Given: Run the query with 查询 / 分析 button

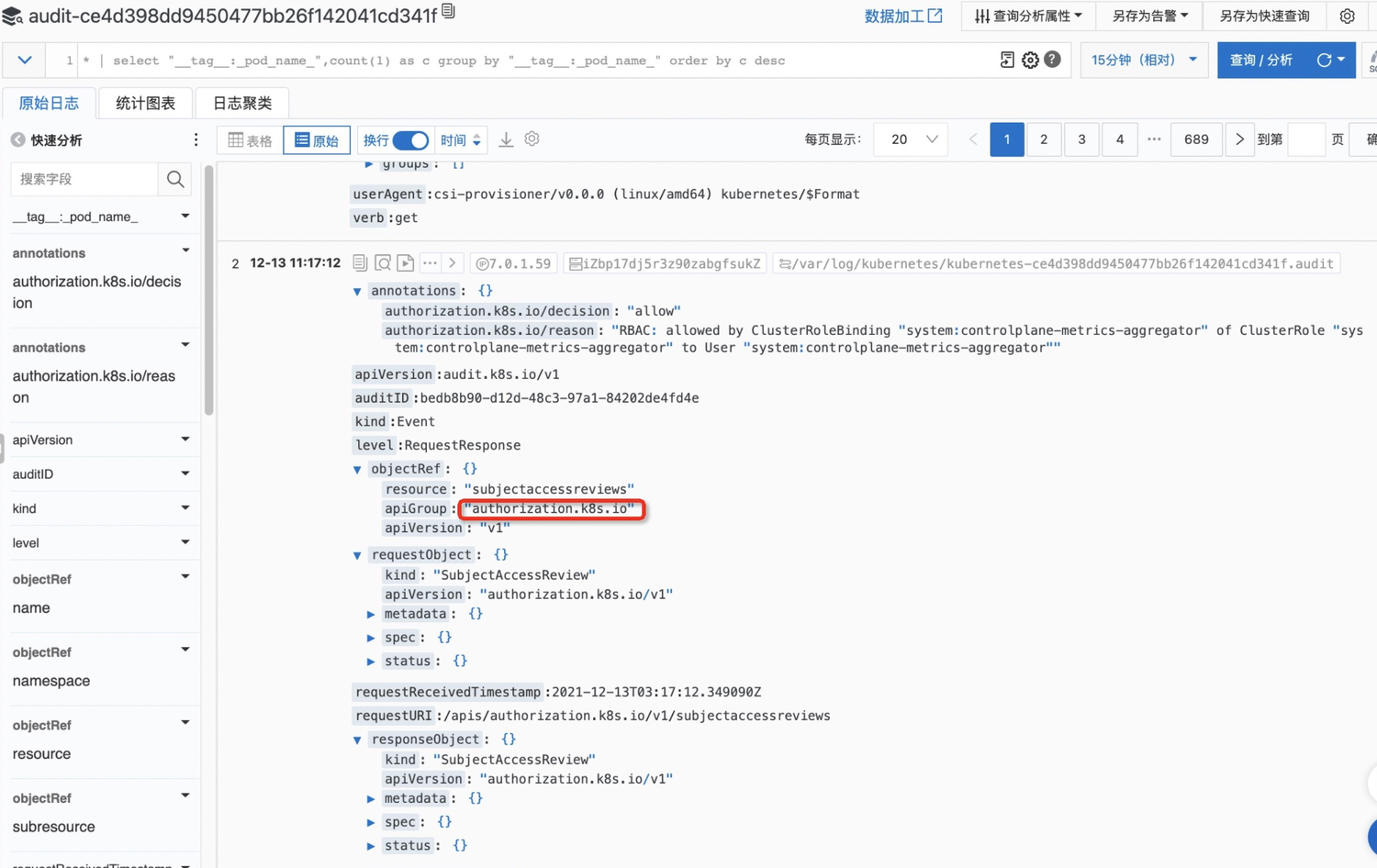Looking at the screenshot, I should pos(1261,61).
